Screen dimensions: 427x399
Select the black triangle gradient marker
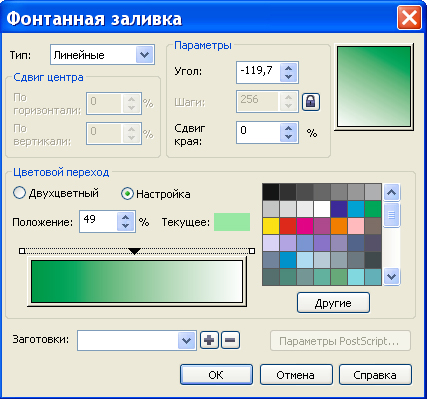click(x=134, y=251)
